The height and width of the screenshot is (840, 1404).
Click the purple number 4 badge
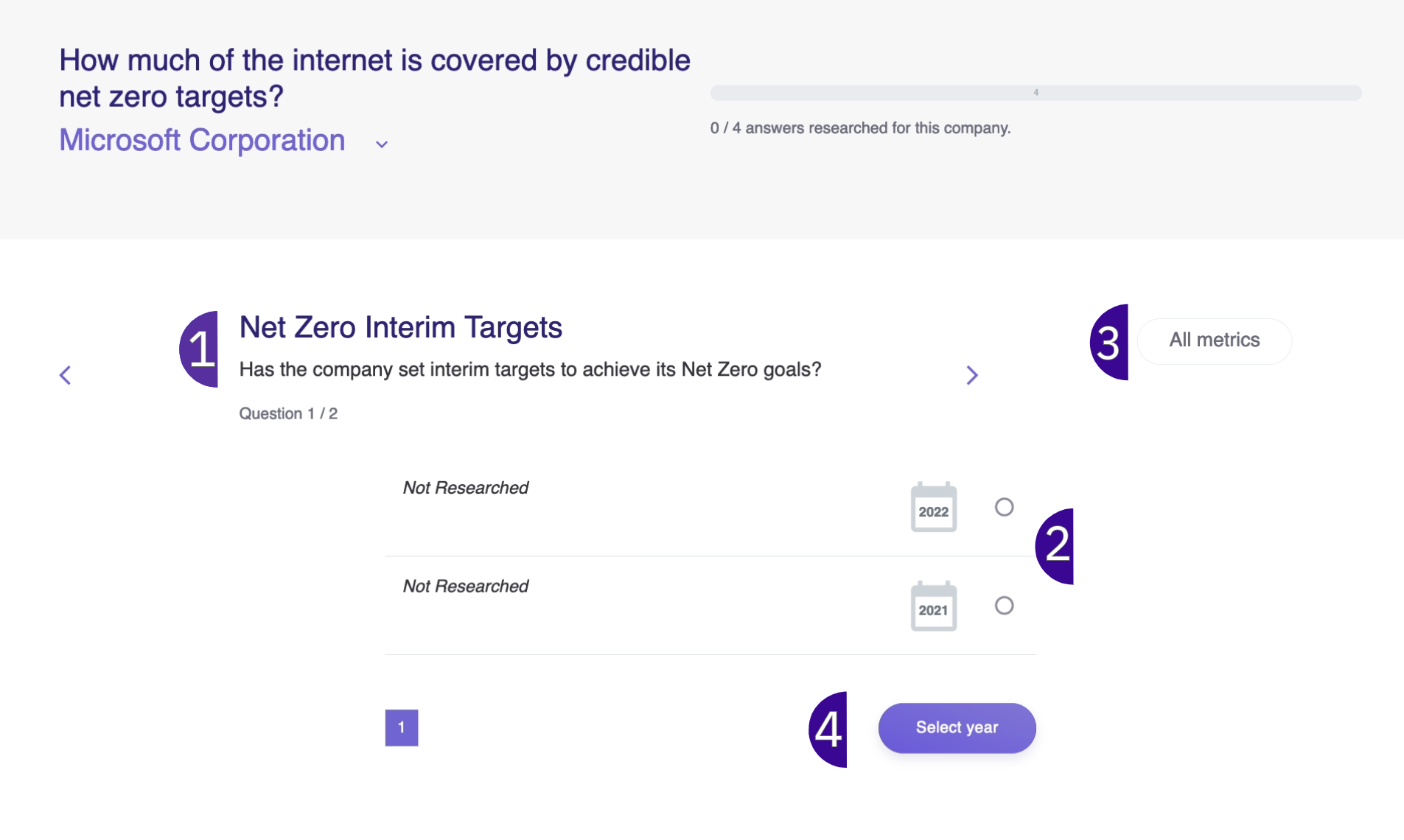[x=828, y=729]
